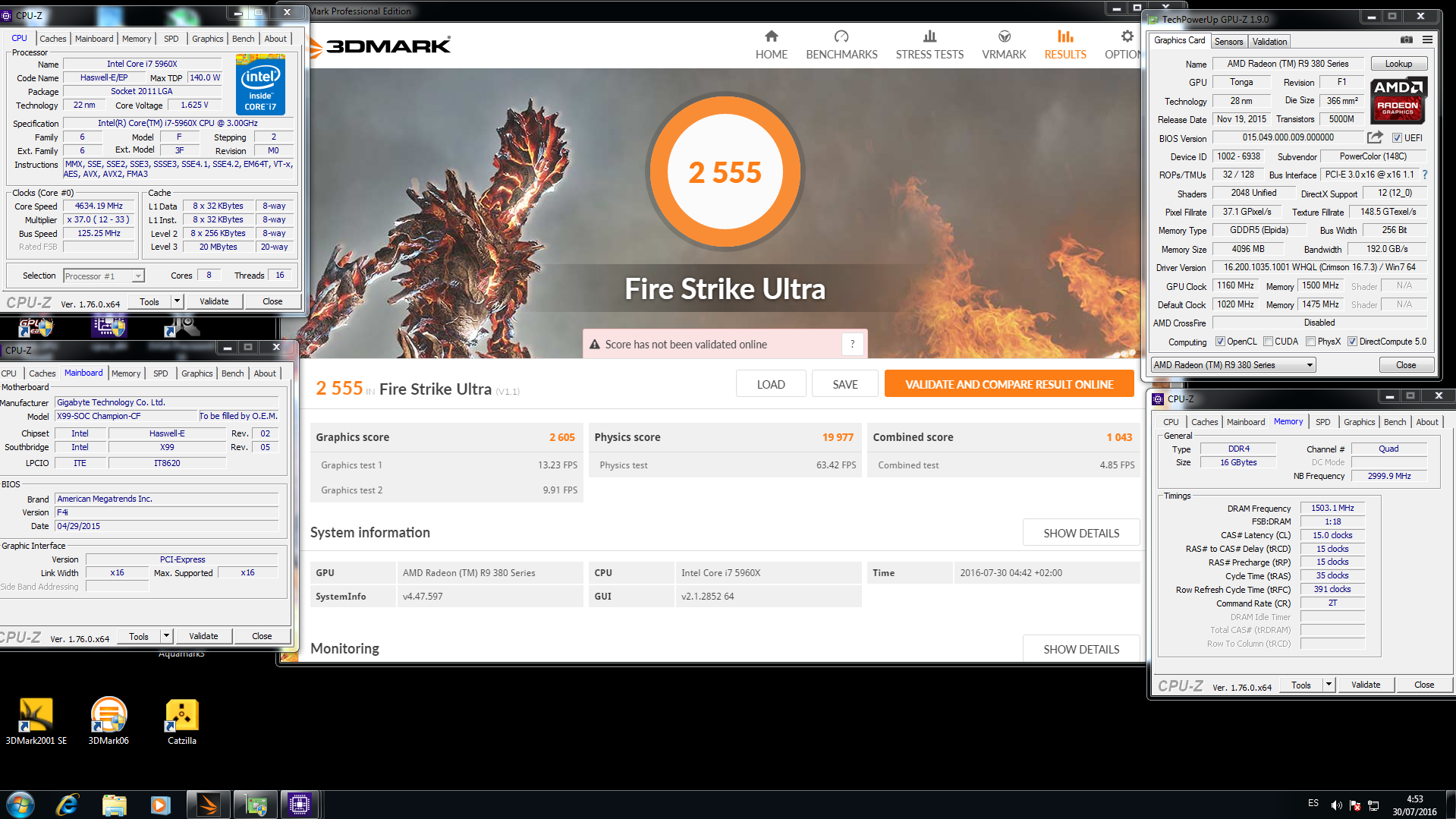The width and height of the screenshot is (1456, 819).
Task: Click the LOAD button in 3DMark
Action: pyautogui.click(x=770, y=384)
